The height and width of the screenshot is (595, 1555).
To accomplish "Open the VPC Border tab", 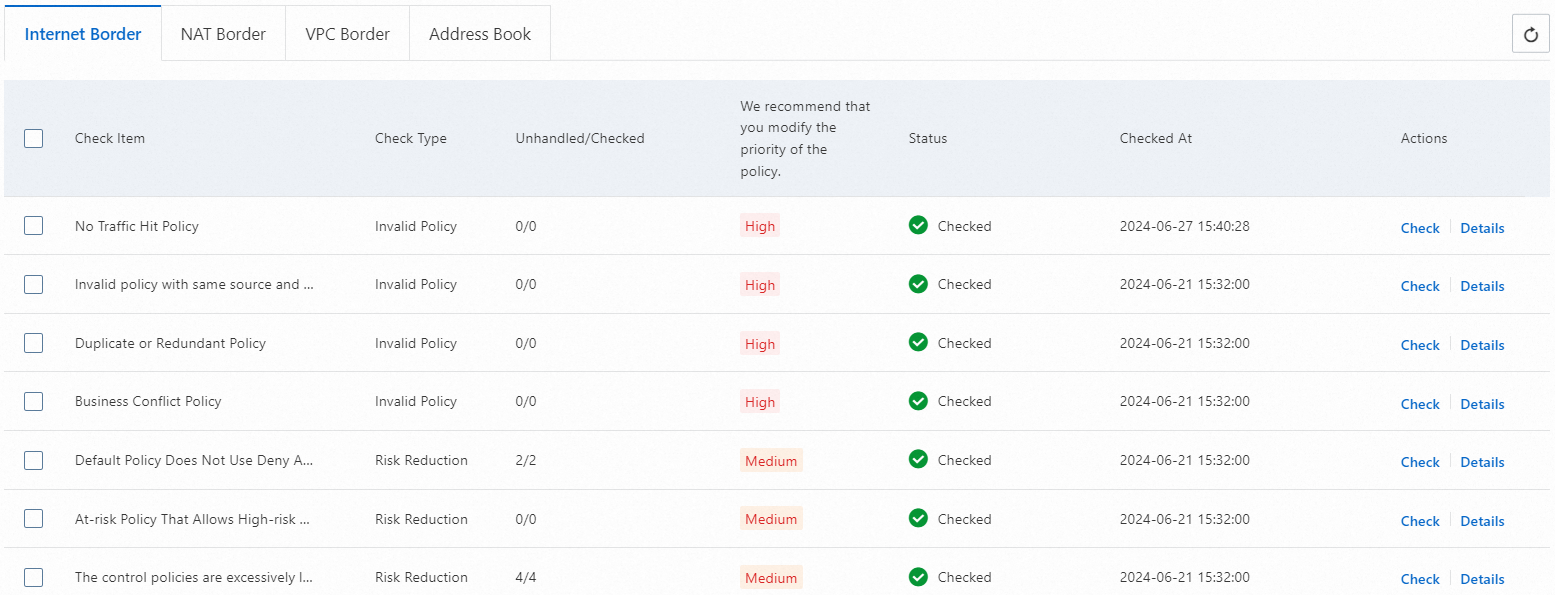I will pos(347,34).
